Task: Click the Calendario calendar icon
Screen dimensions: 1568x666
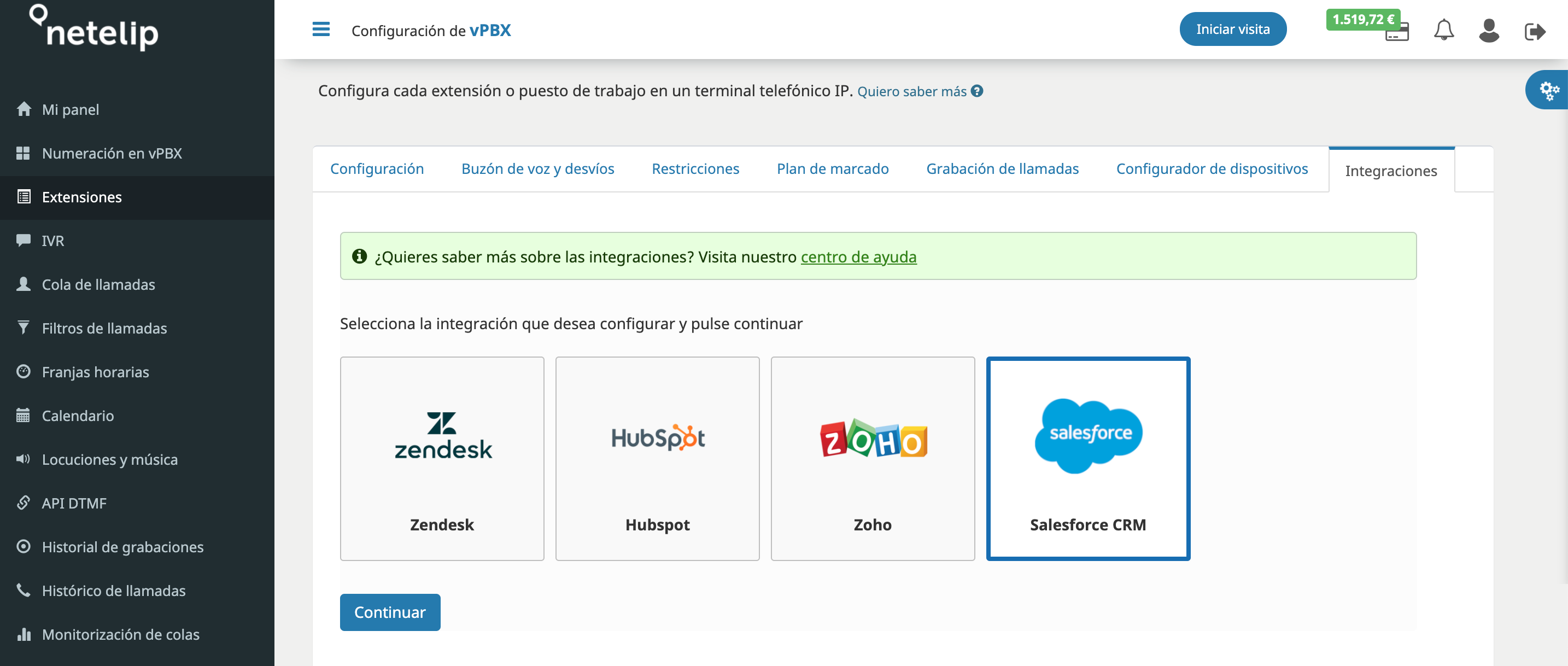Action: (23, 415)
